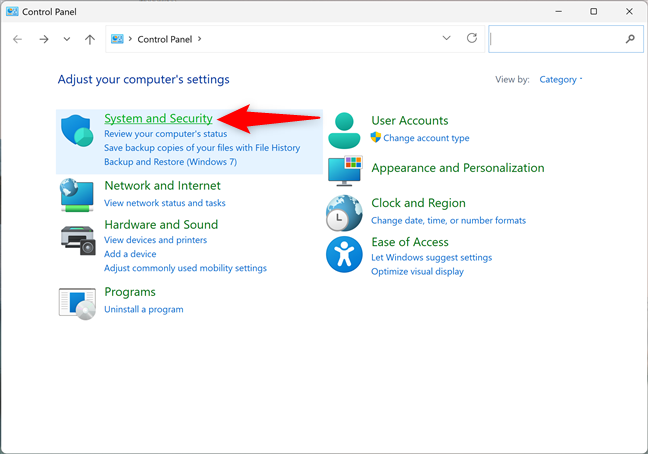The width and height of the screenshot is (648, 454).
Task: Open Hardware and Sound printer icon
Action: pyautogui.click(x=79, y=240)
